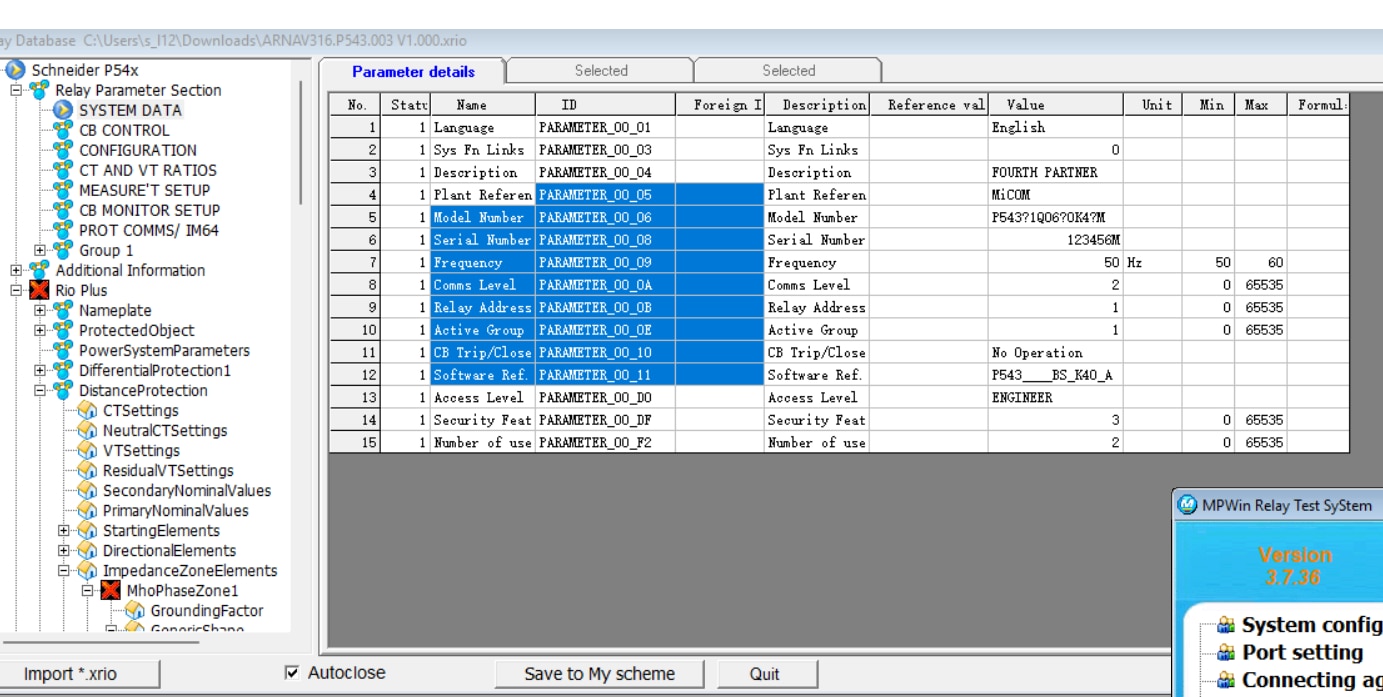Click the DistanceProtection node icon
This screenshot has width=1383, height=697.
tap(63, 390)
